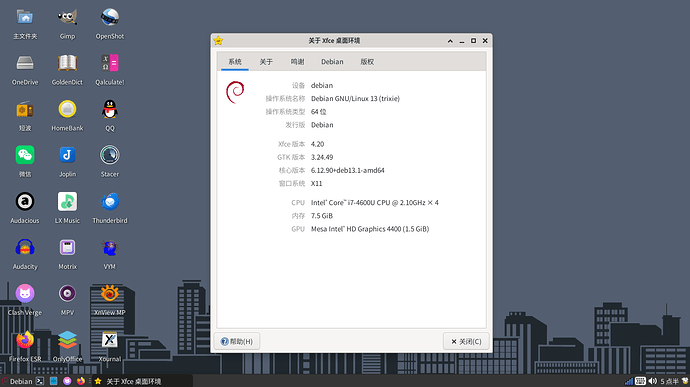
Task: Open the MPV player icon
Action: 67,294
